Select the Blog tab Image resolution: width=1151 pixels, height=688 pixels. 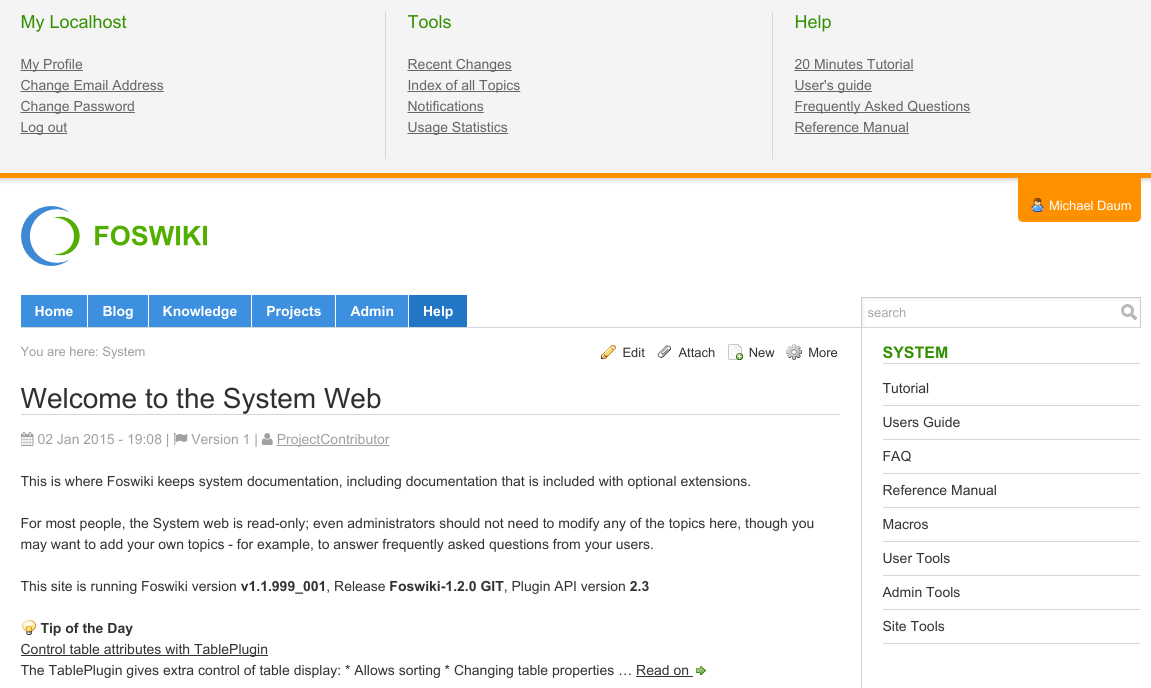(118, 311)
